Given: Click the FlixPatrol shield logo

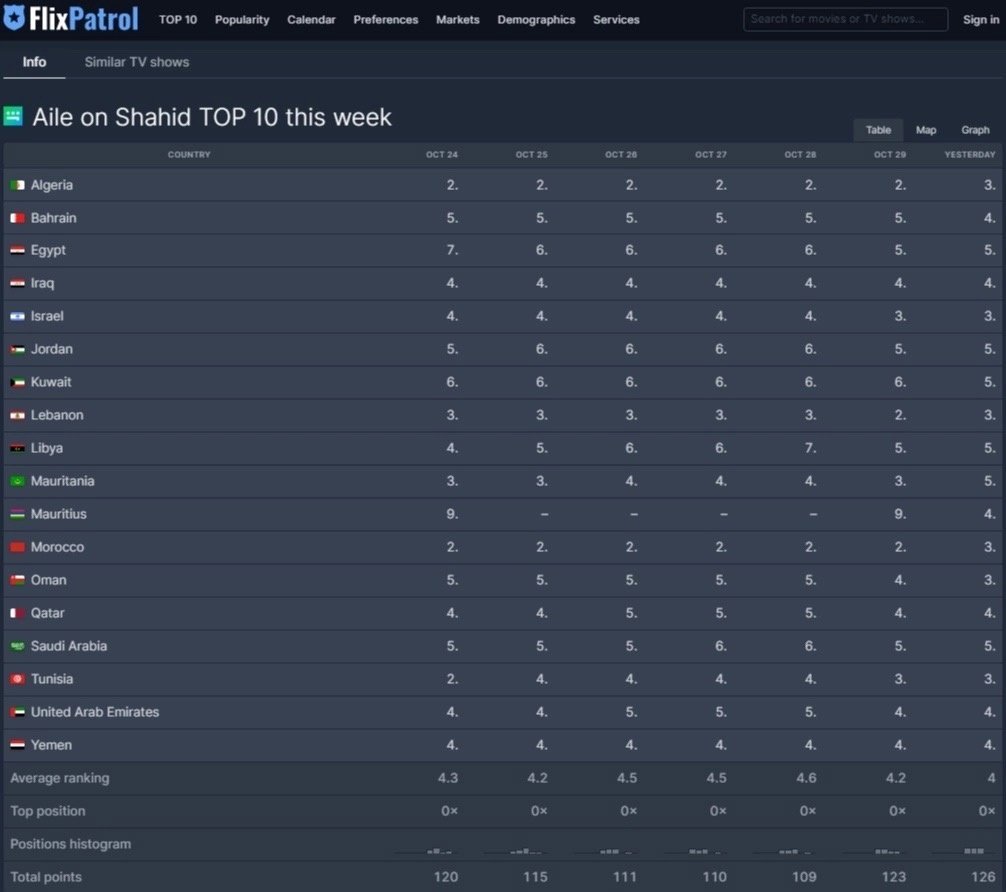Looking at the screenshot, I should pyautogui.click(x=15, y=19).
